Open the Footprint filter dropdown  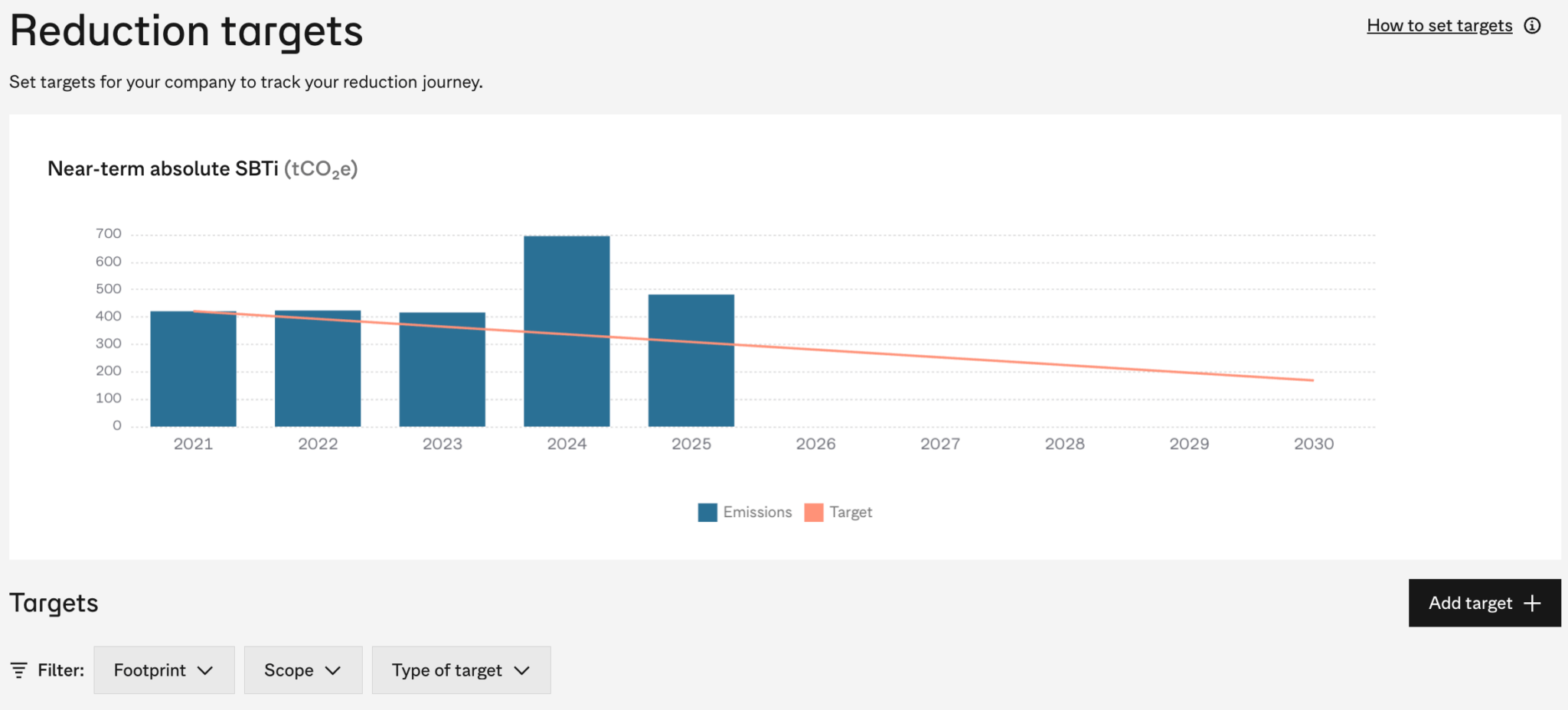click(x=163, y=669)
